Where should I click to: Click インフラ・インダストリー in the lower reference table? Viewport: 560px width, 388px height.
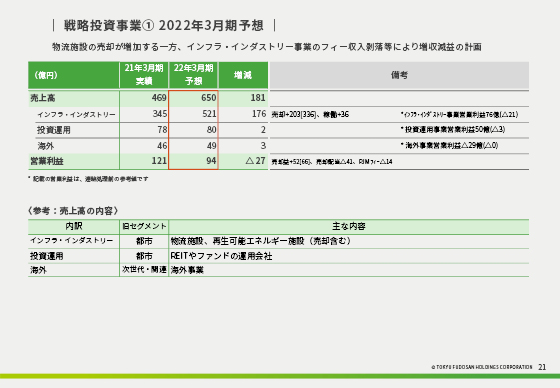(x=71, y=241)
